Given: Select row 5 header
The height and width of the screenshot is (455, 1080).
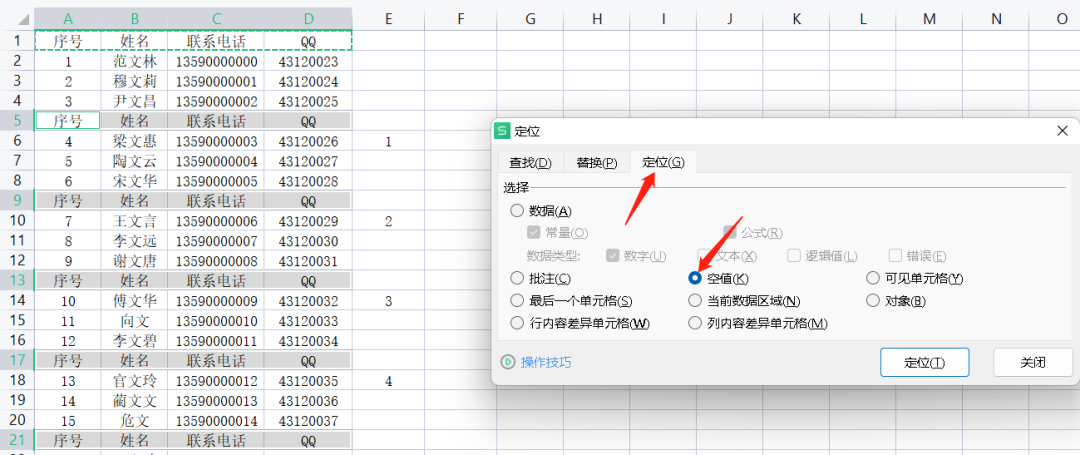Looking at the screenshot, I should tap(17, 121).
